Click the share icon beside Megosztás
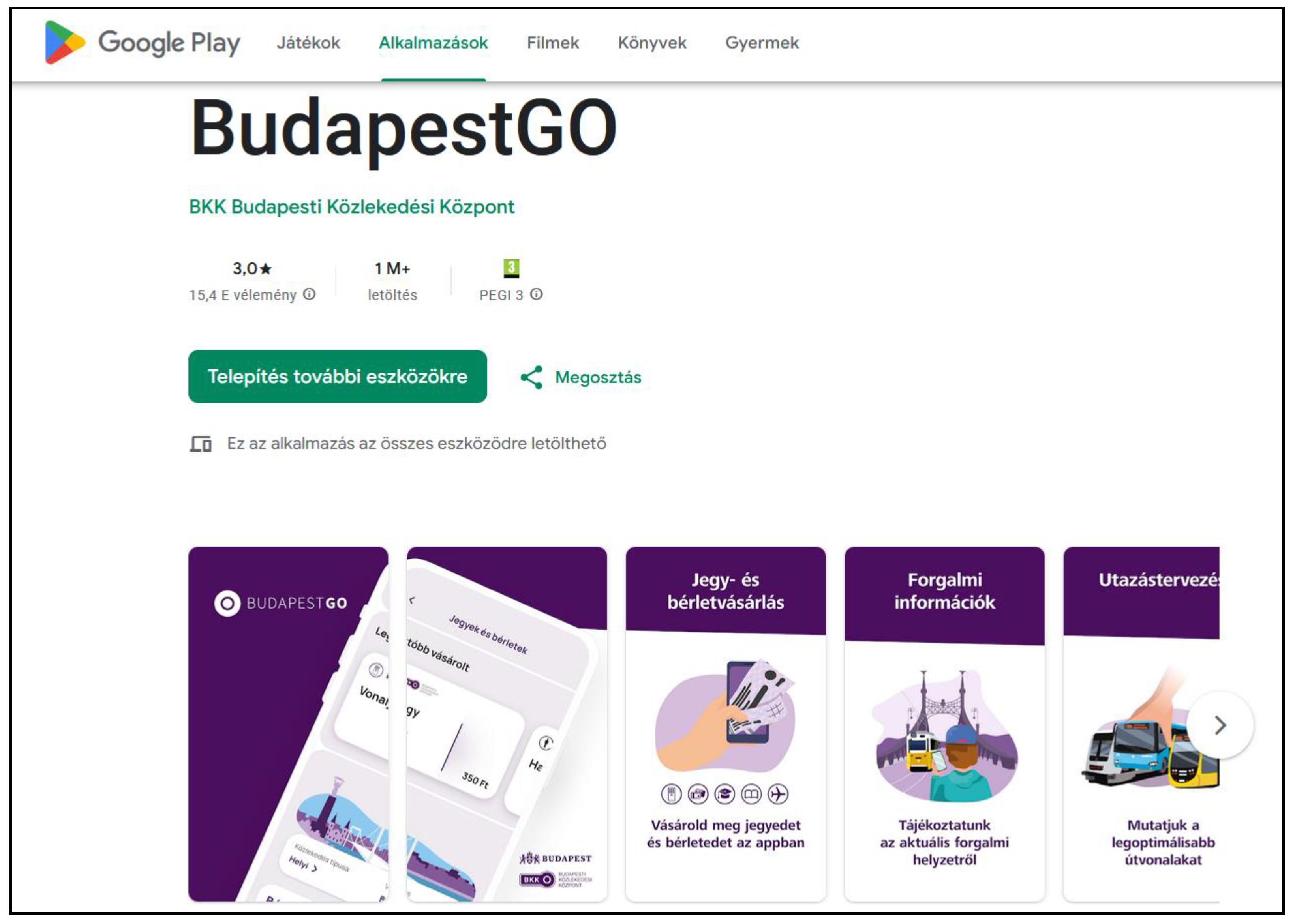The image size is (1295, 924). [531, 377]
